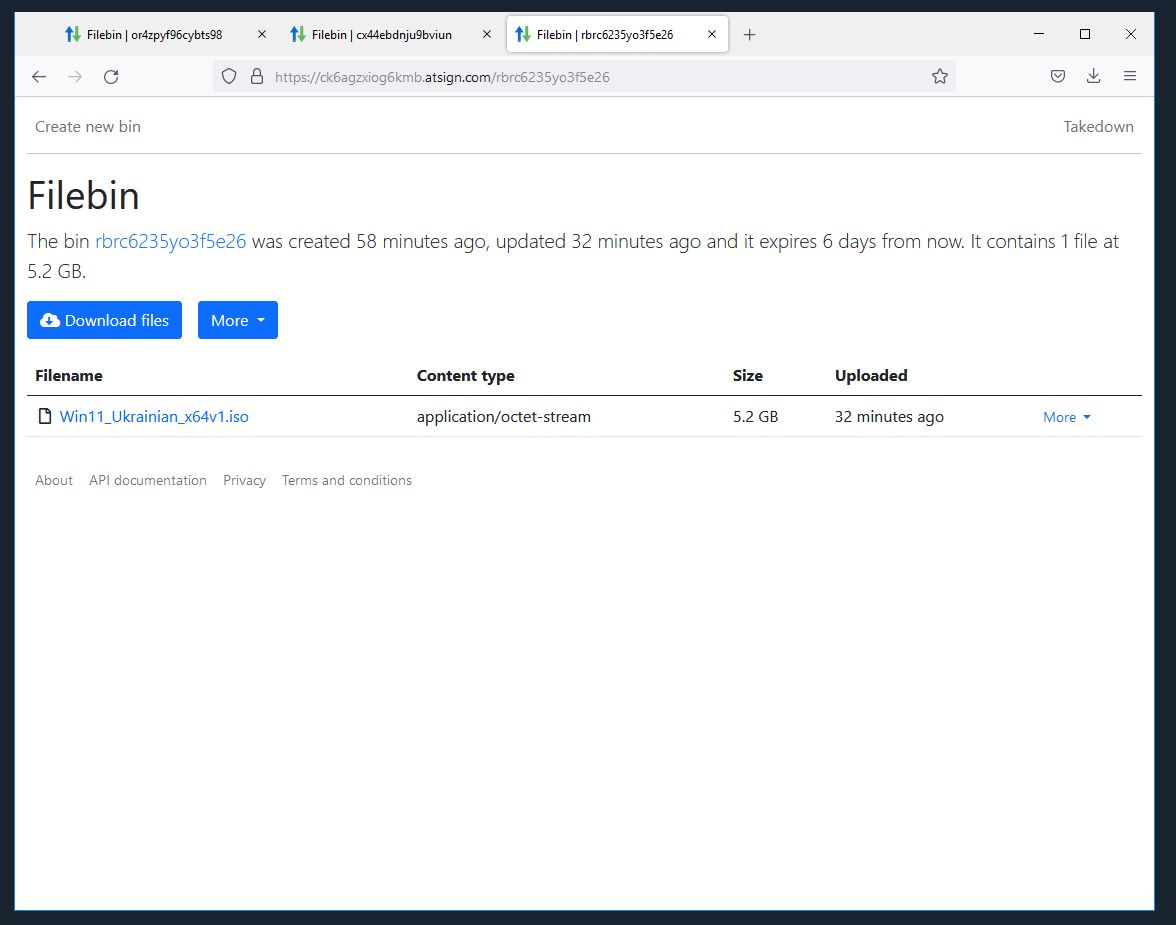This screenshot has width=1176, height=925.
Task: Open the browser downloads panel
Action: tap(1094, 77)
